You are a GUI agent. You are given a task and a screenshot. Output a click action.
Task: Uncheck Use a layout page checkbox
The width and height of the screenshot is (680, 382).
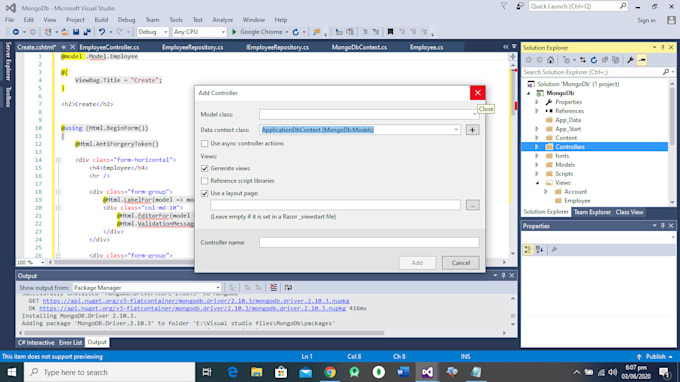point(205,193)
